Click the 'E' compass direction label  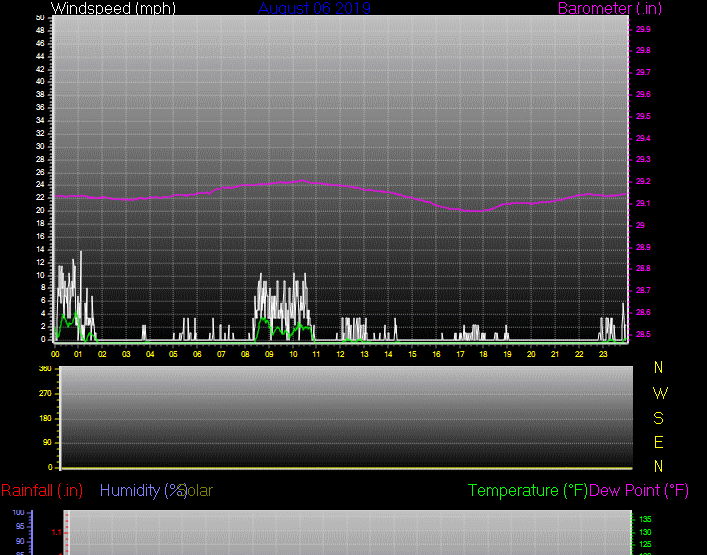[658, 442]
